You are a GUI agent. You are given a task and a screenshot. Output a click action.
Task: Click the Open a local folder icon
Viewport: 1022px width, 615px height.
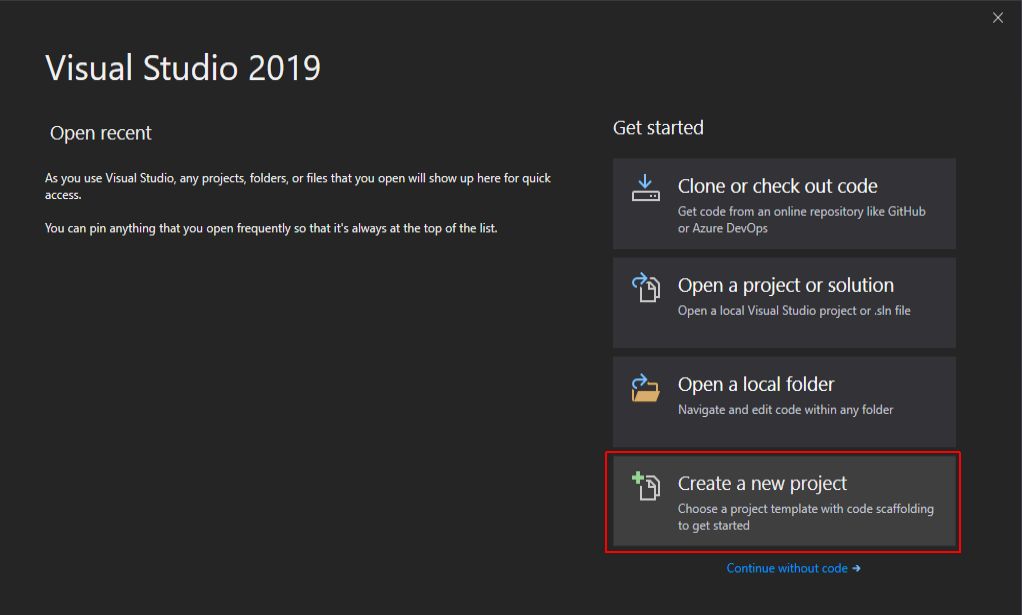646,387
